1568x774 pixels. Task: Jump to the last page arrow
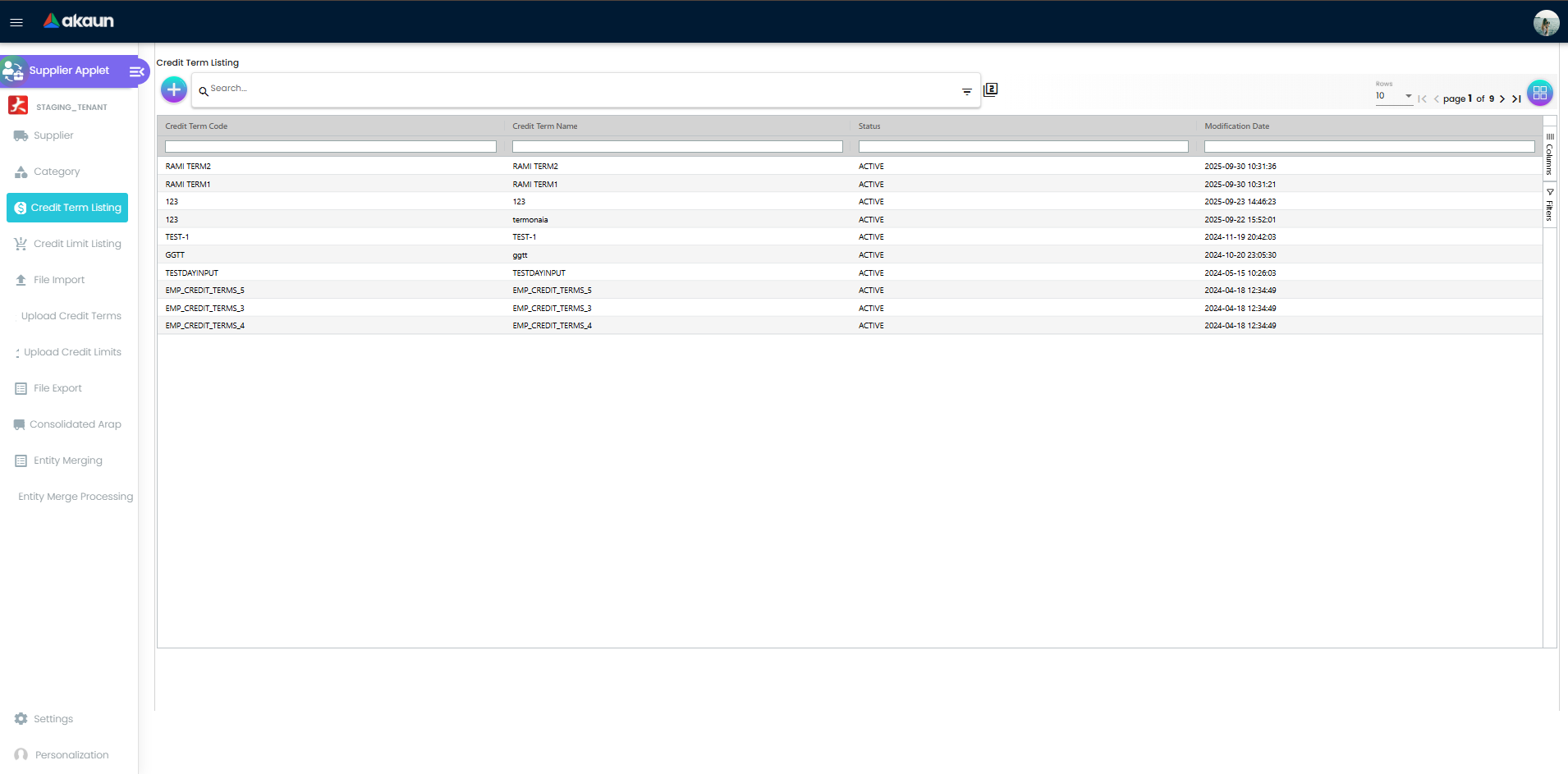(1516, 98)
